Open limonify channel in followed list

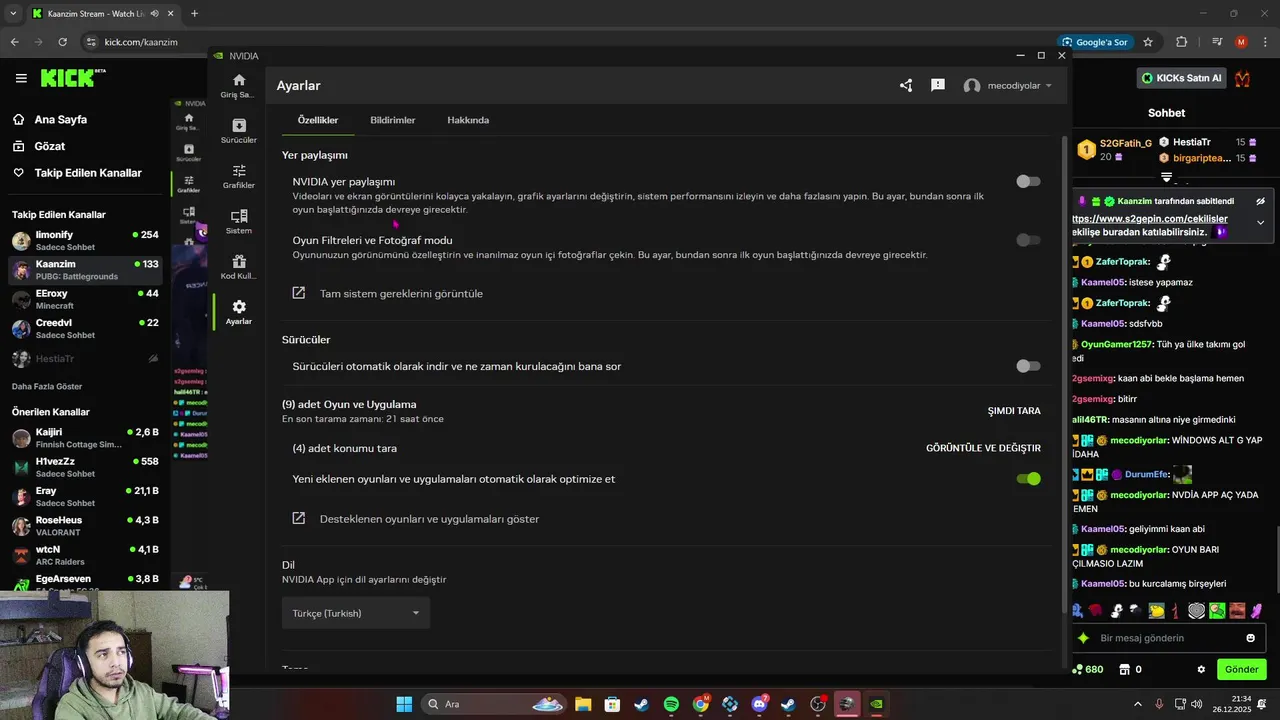click(85, 241)
